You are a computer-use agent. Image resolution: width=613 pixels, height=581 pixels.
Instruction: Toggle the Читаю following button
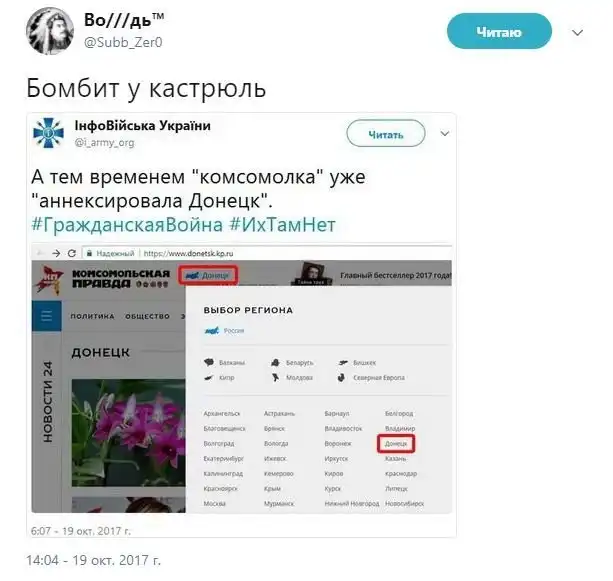tap(499, 31)
